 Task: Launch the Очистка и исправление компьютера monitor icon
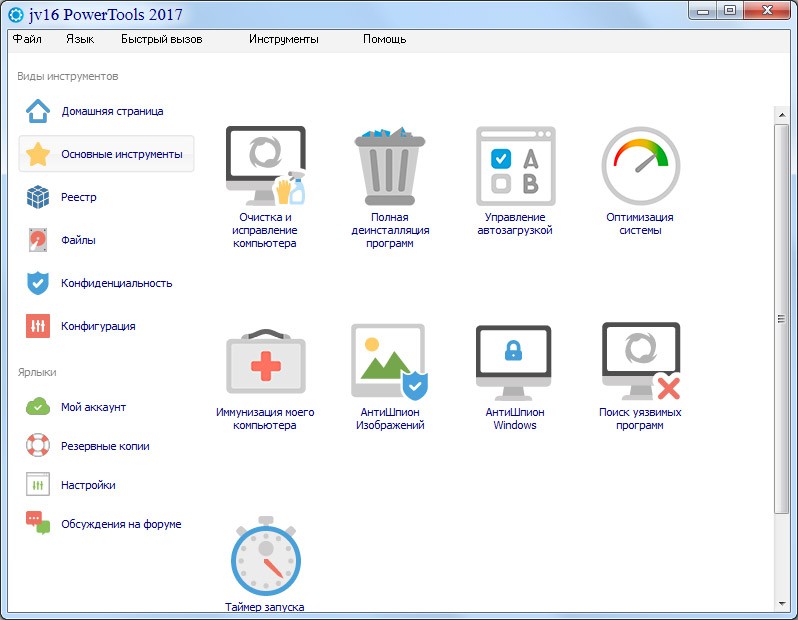coord(265,166)
